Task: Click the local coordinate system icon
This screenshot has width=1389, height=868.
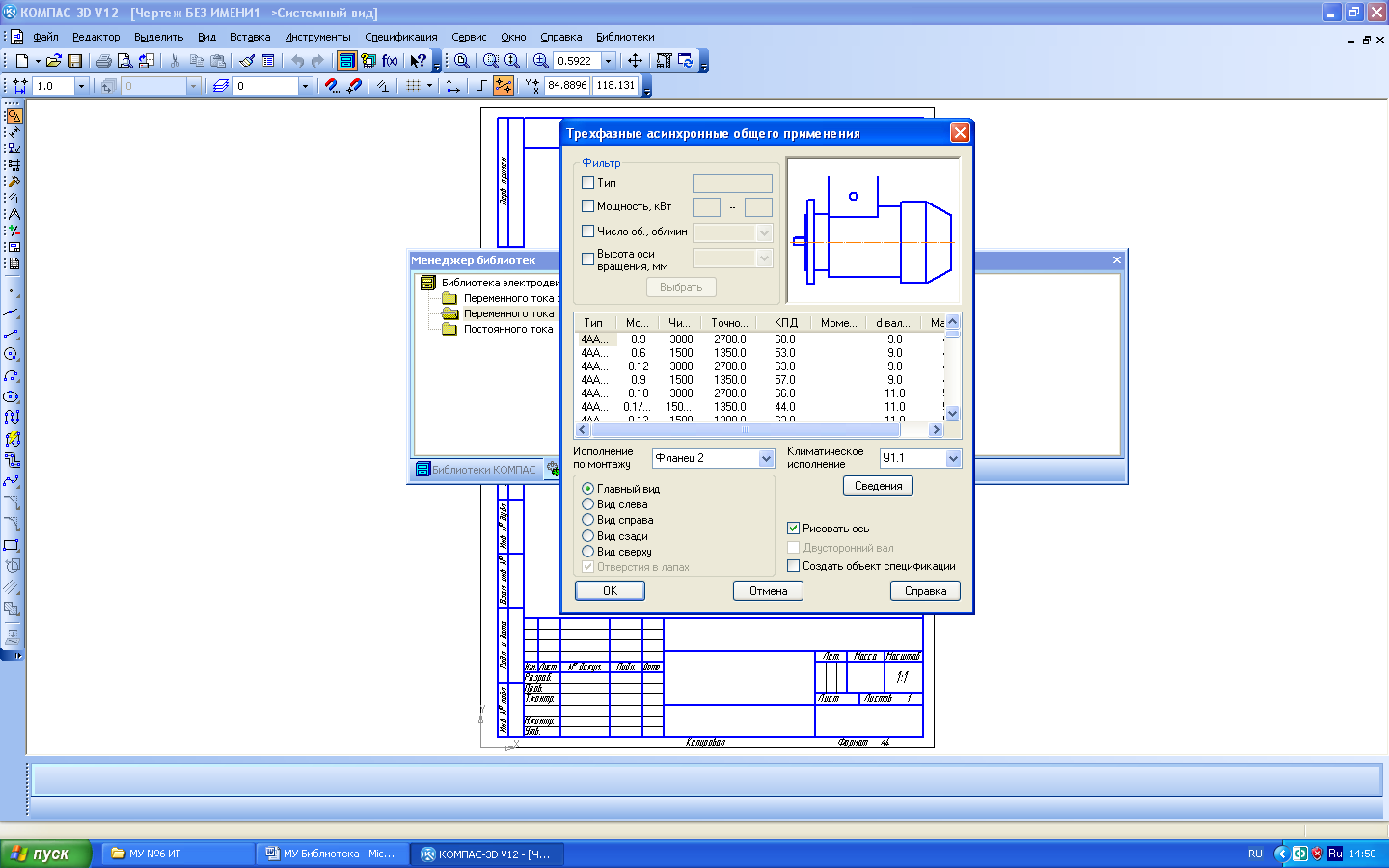Action: click(452, 86)
